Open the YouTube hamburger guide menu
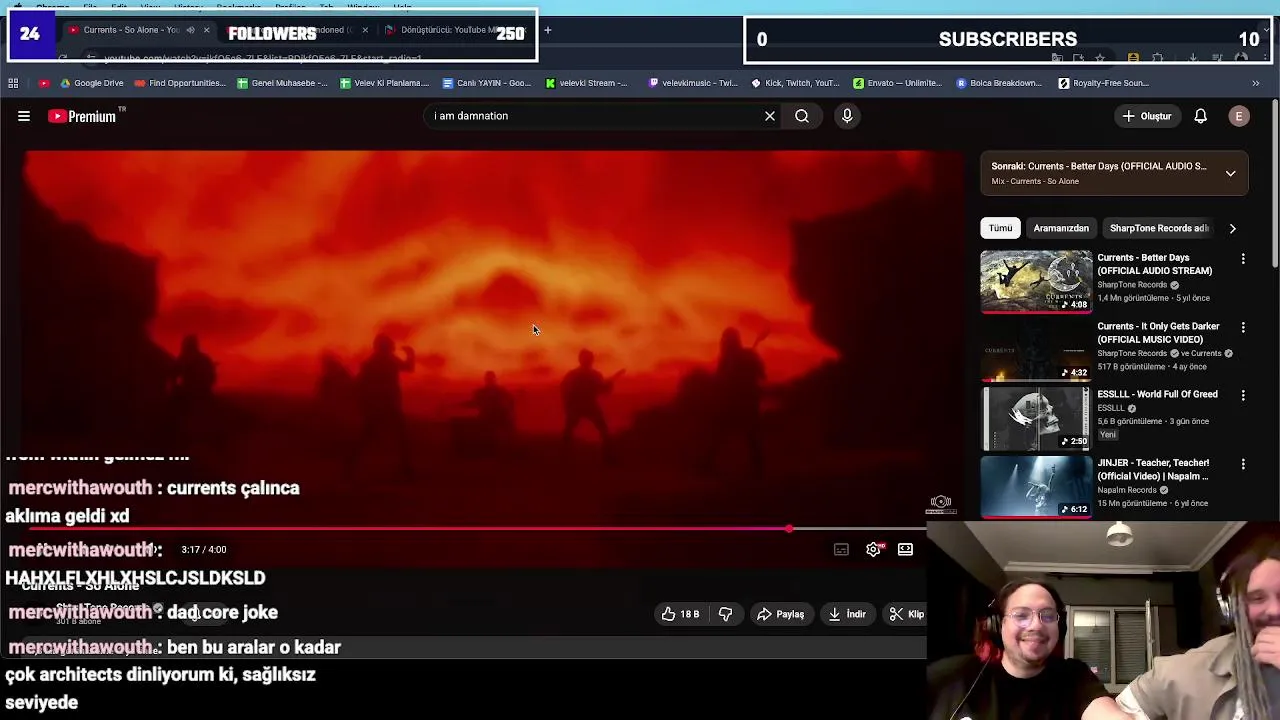Screen dimensions: 1280x720 pos(24,116)
